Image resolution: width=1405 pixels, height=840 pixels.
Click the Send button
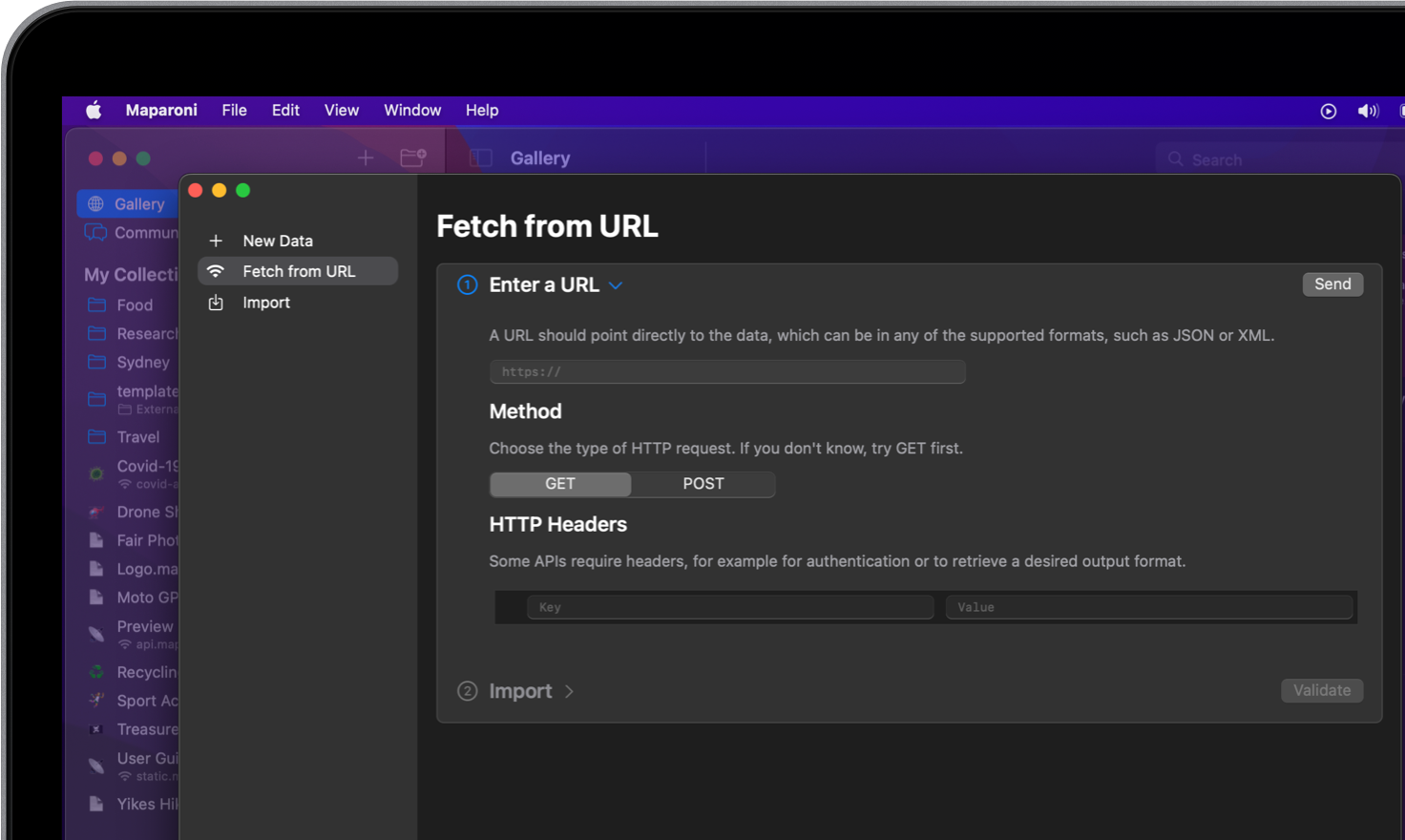coord(1332,284)
